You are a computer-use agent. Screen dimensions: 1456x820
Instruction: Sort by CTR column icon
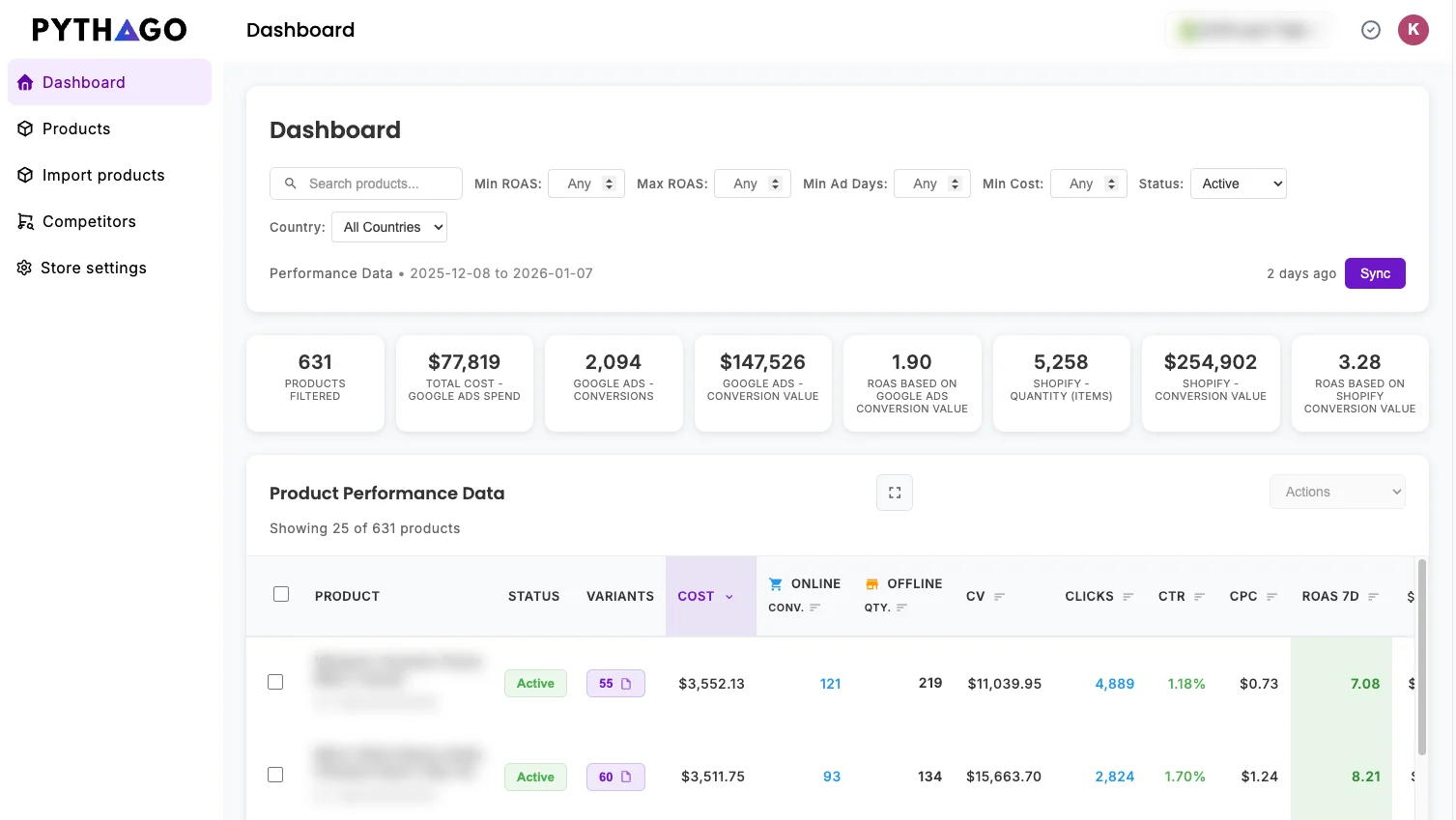pyautogui.click(x=1199, y=597)
